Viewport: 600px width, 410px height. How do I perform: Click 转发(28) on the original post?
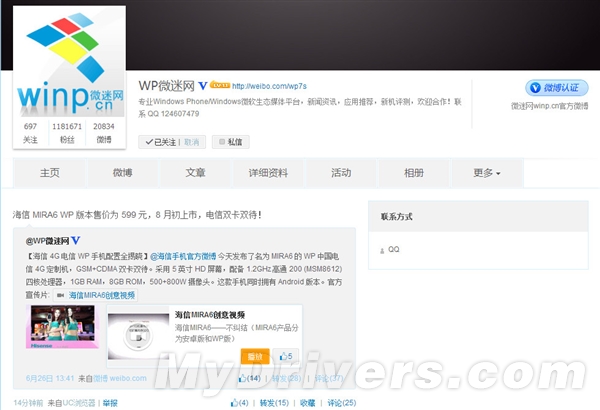click(x=286, y=378)
